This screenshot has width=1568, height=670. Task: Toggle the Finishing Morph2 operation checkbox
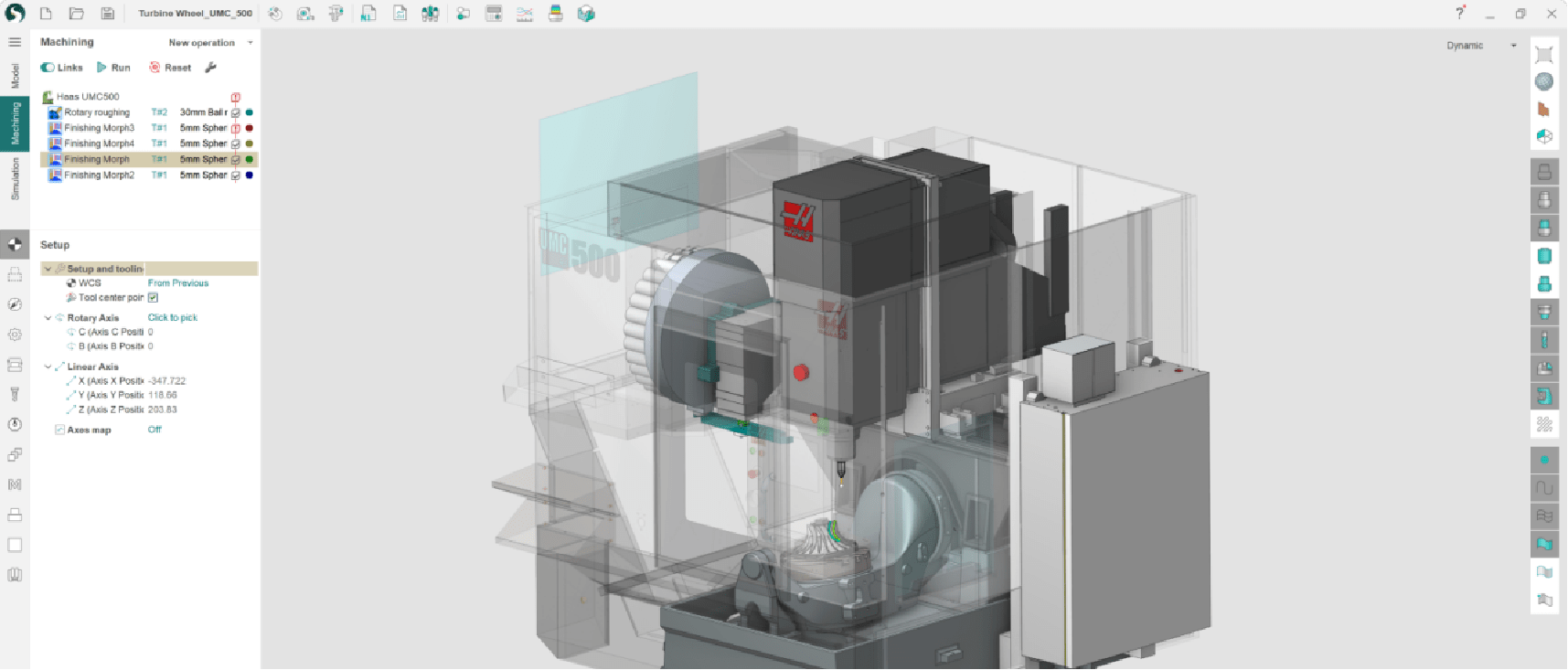pos(235,175)
